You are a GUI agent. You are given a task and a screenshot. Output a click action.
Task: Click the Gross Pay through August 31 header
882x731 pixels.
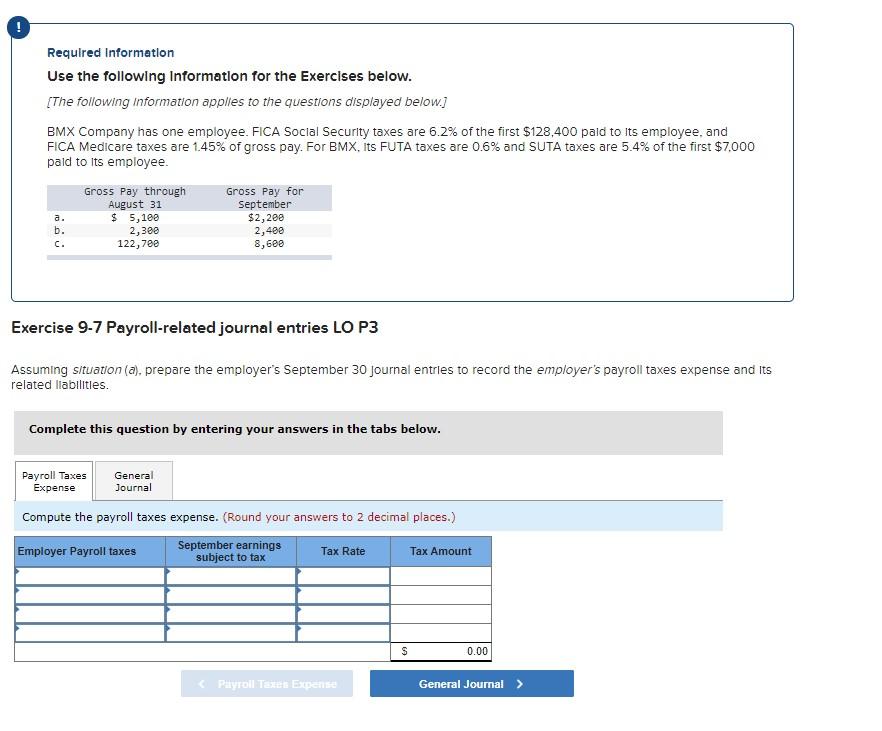135,198
